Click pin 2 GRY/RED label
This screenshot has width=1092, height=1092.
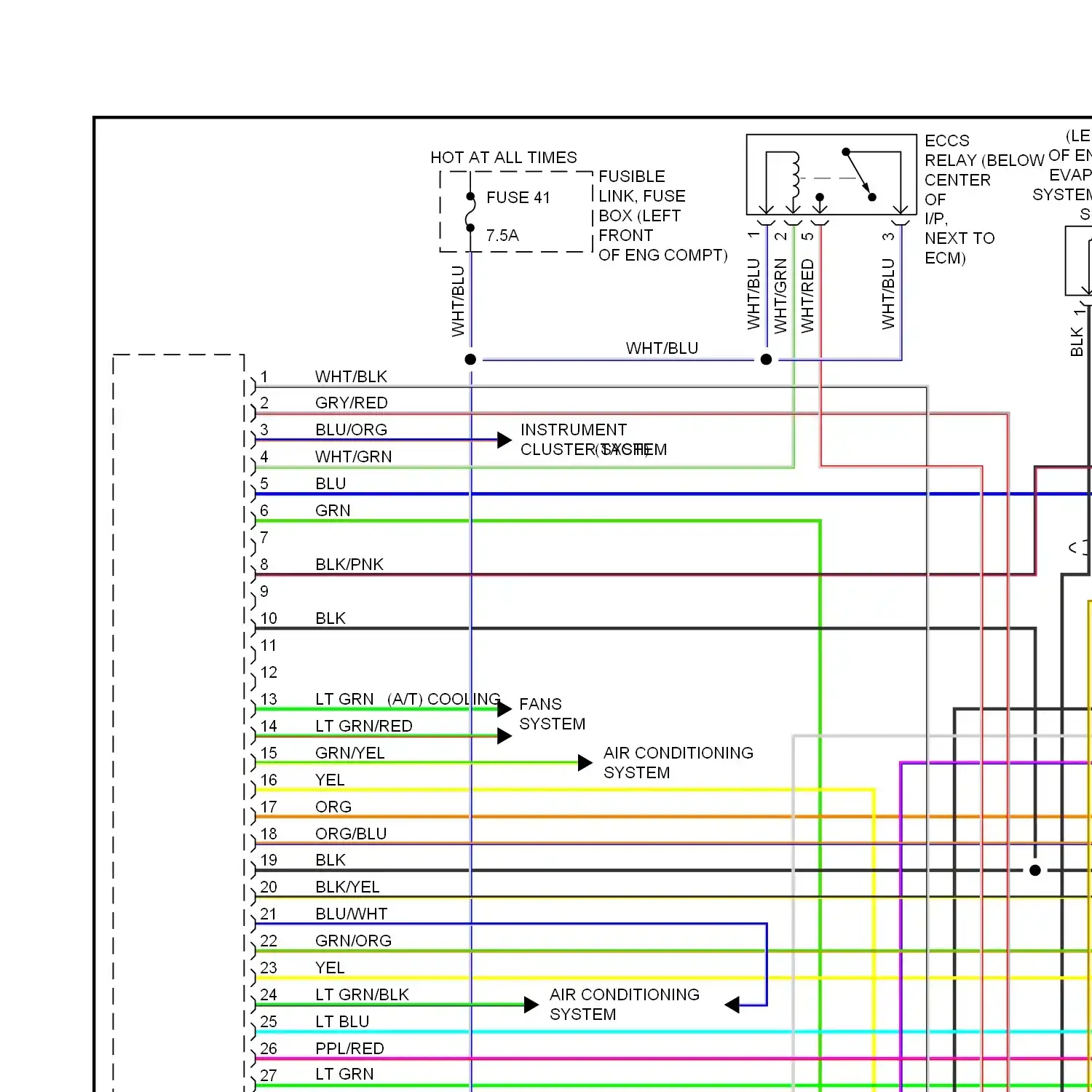click(351, 403)
